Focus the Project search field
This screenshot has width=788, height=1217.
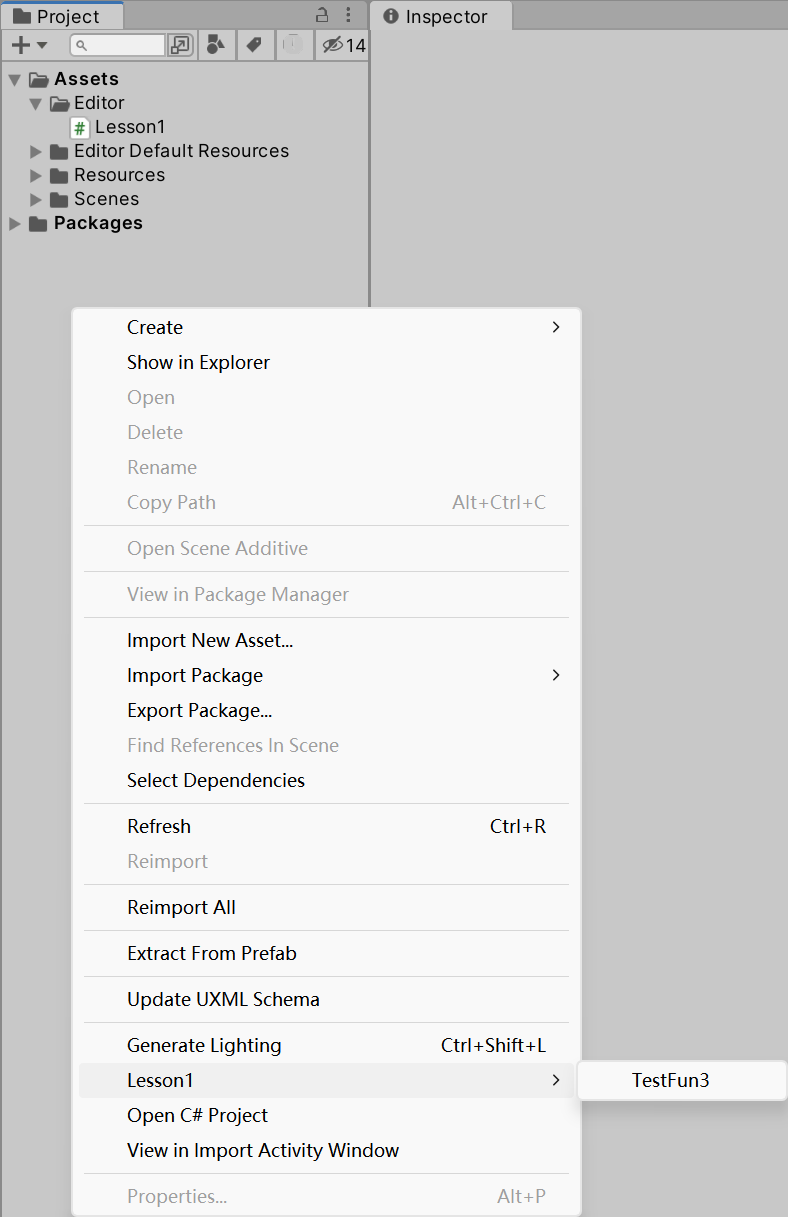(117, 45)
